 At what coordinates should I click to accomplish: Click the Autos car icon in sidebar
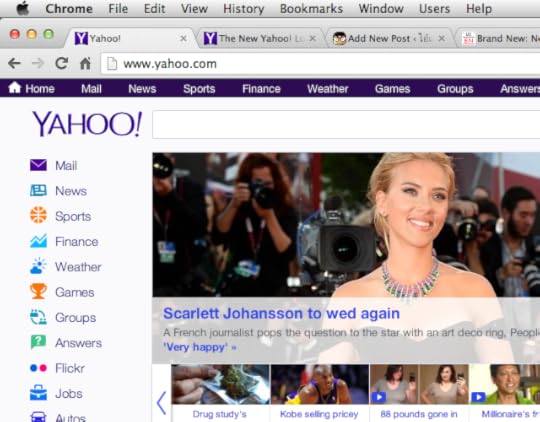(x=38, y=417)
